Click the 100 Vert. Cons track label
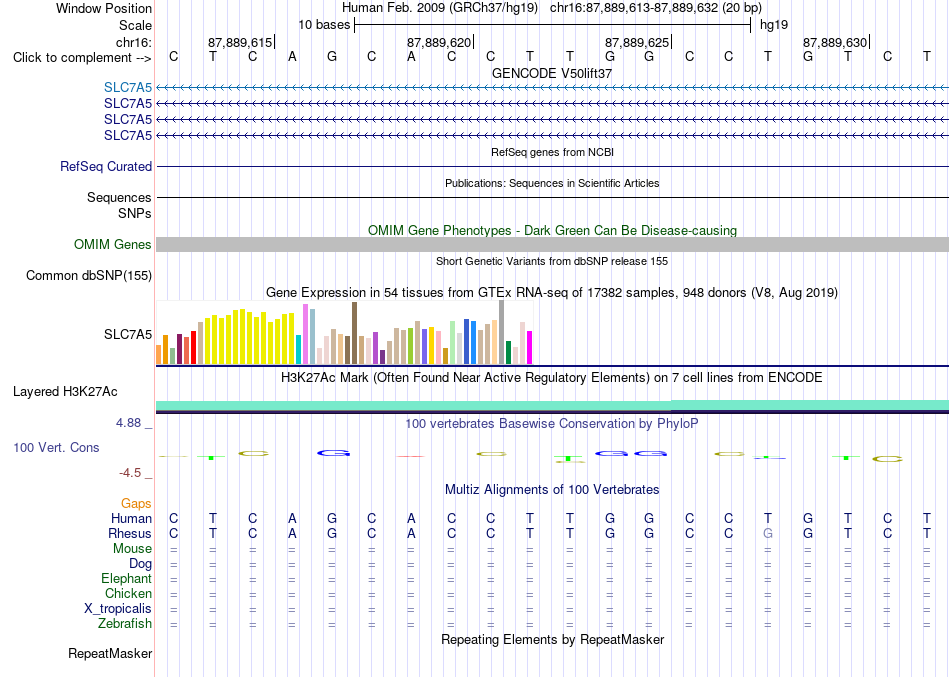Screen dimensions: 950x677 tap(56, 447)
